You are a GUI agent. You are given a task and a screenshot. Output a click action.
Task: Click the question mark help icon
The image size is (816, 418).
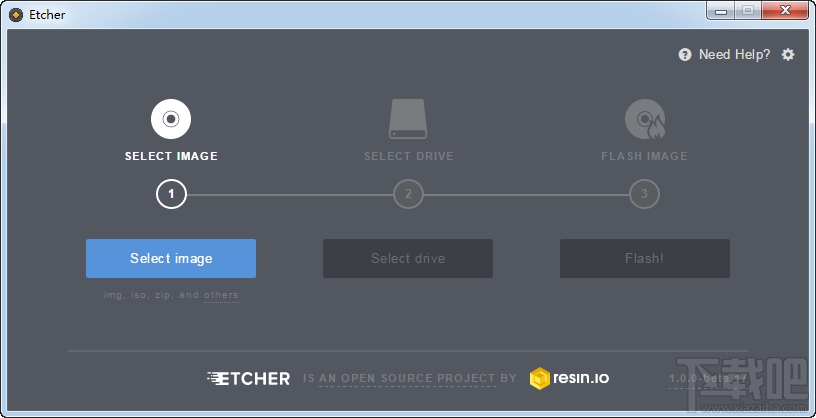685,54
